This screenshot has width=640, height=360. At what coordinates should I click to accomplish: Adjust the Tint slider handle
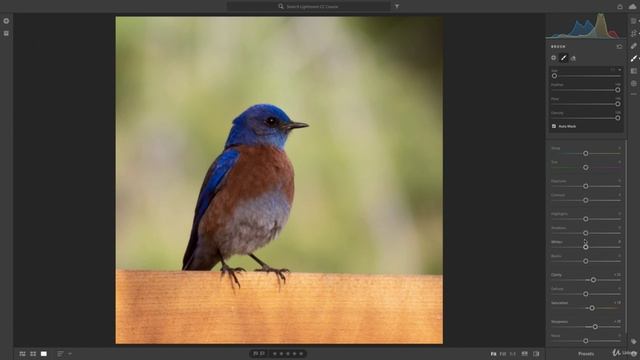[x=586, y=167]
